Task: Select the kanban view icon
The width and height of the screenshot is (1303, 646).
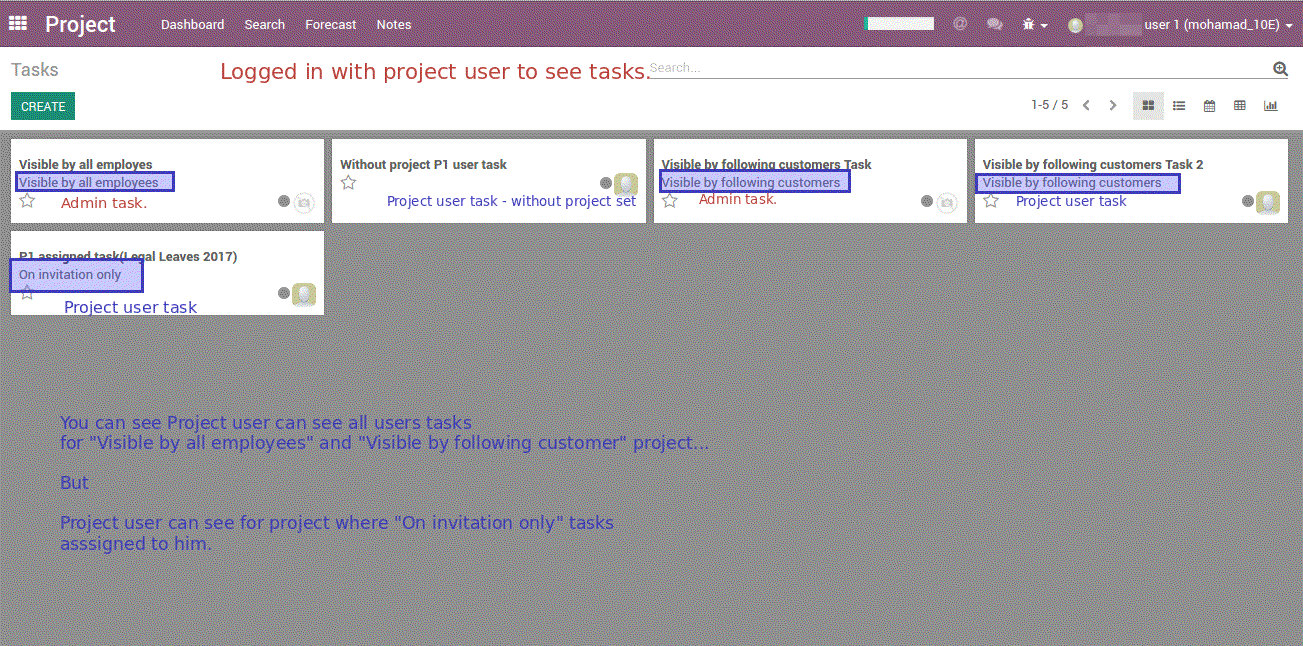Action: [x=1148, y=106]
